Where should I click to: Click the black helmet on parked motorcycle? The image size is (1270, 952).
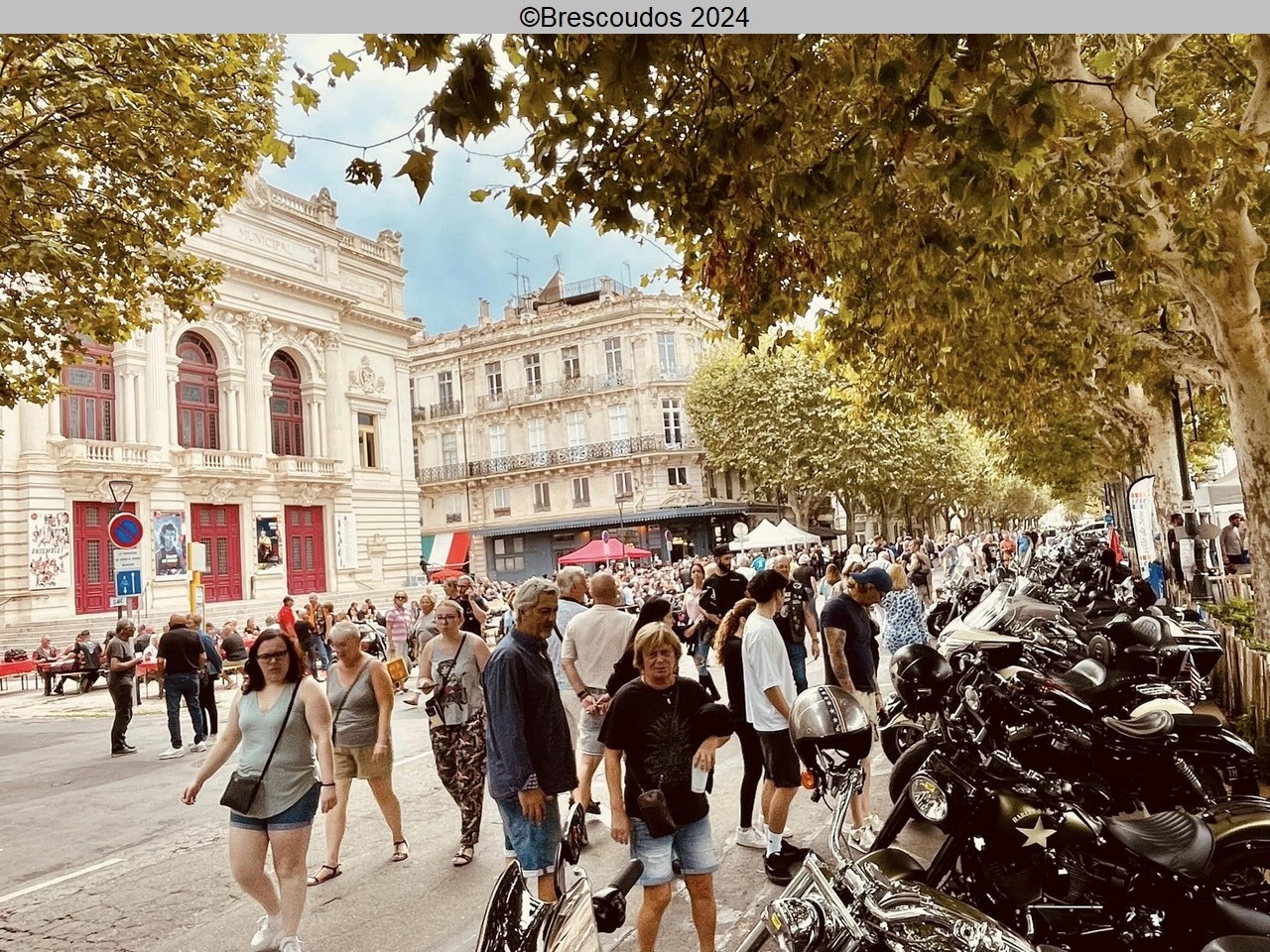[x=921, y=675]
